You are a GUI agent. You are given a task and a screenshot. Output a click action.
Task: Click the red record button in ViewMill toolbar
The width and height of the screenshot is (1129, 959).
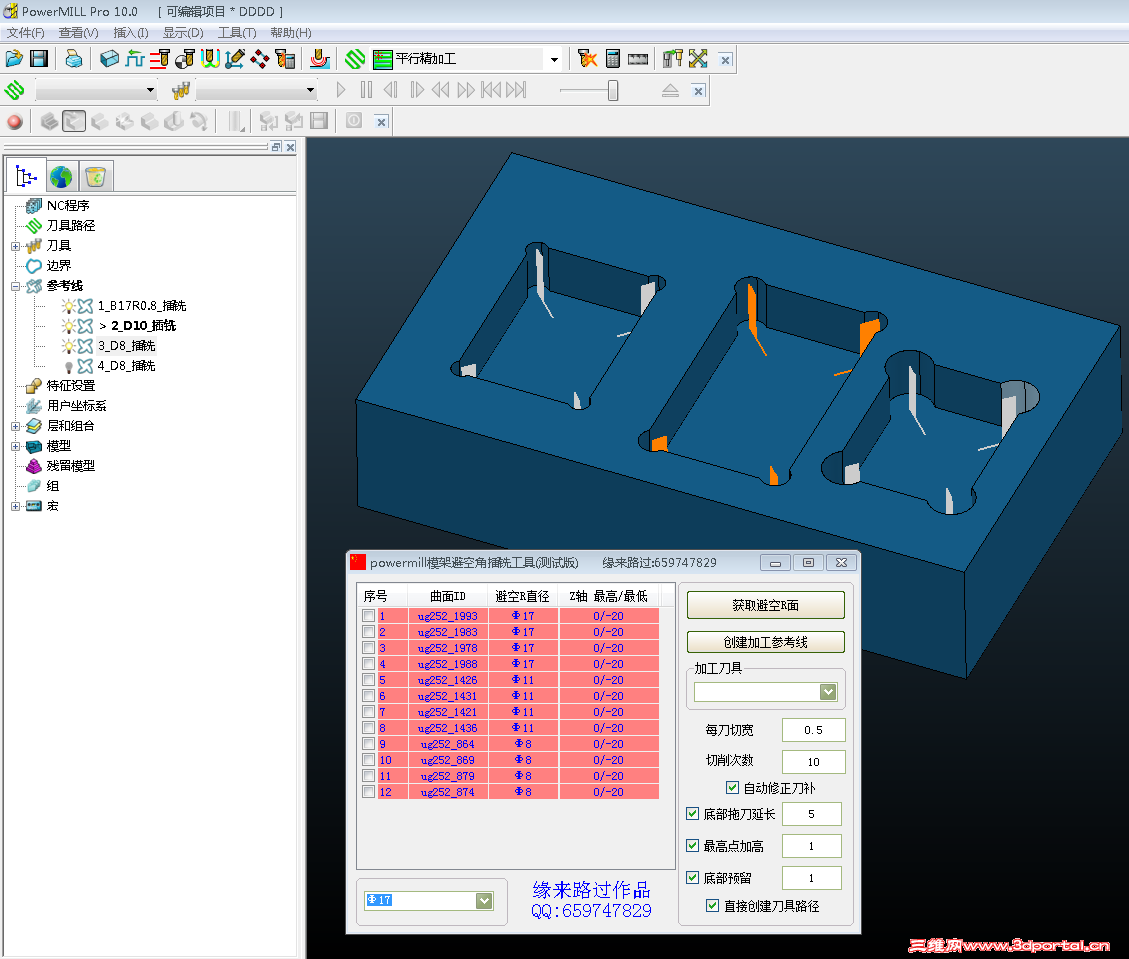point(15,121)
